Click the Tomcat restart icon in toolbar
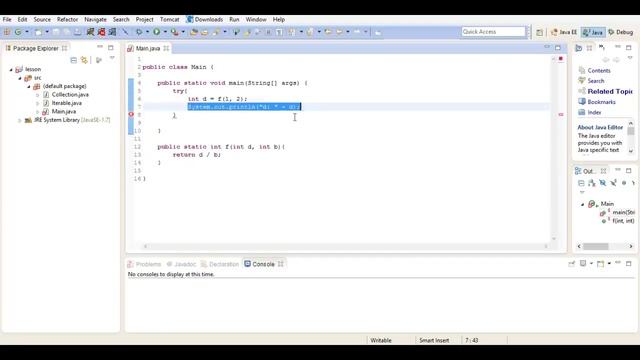Image resolution: width=640 pixels, height=360 pixels. 112,32
